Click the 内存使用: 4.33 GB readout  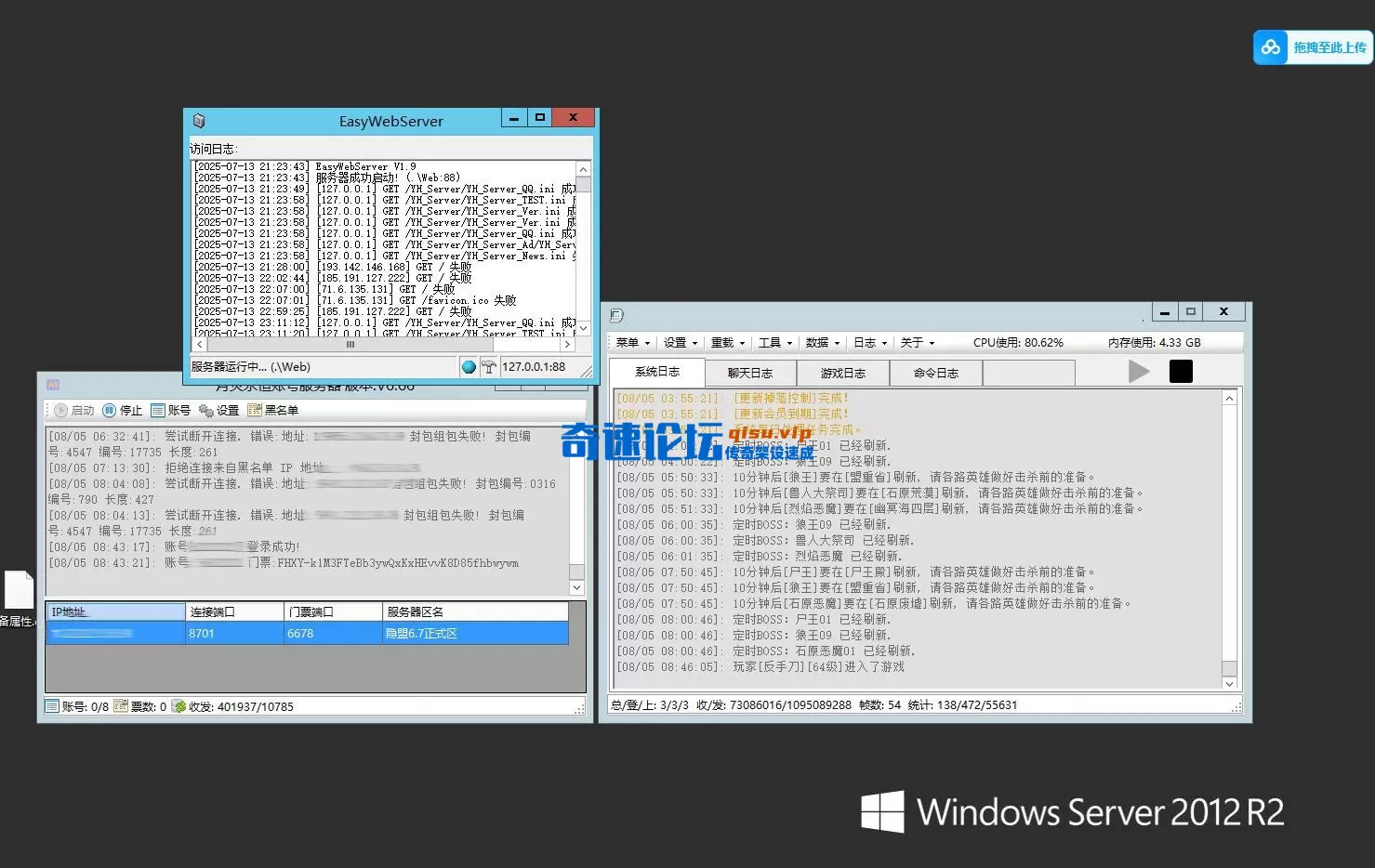coord(1154,343)
